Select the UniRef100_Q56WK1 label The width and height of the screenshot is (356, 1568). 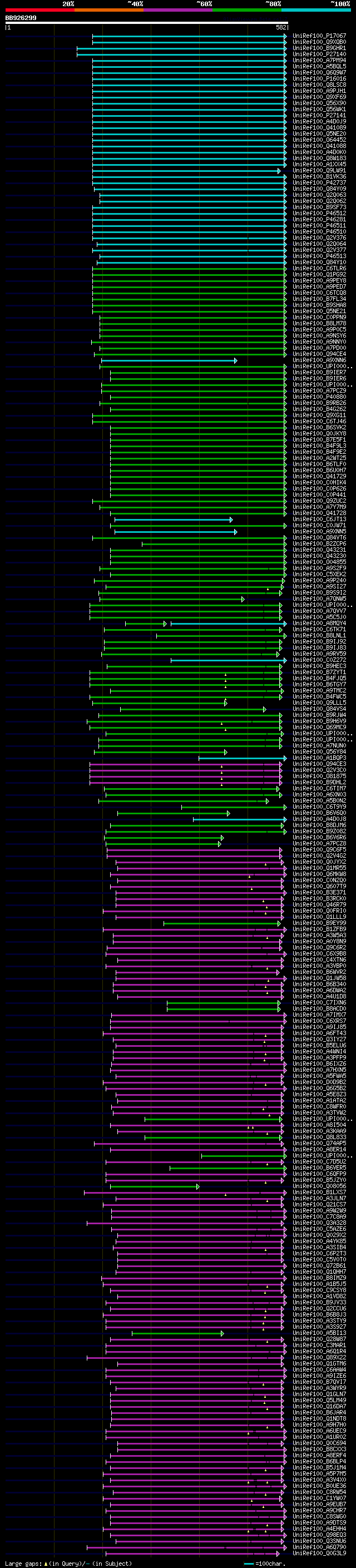319,110
